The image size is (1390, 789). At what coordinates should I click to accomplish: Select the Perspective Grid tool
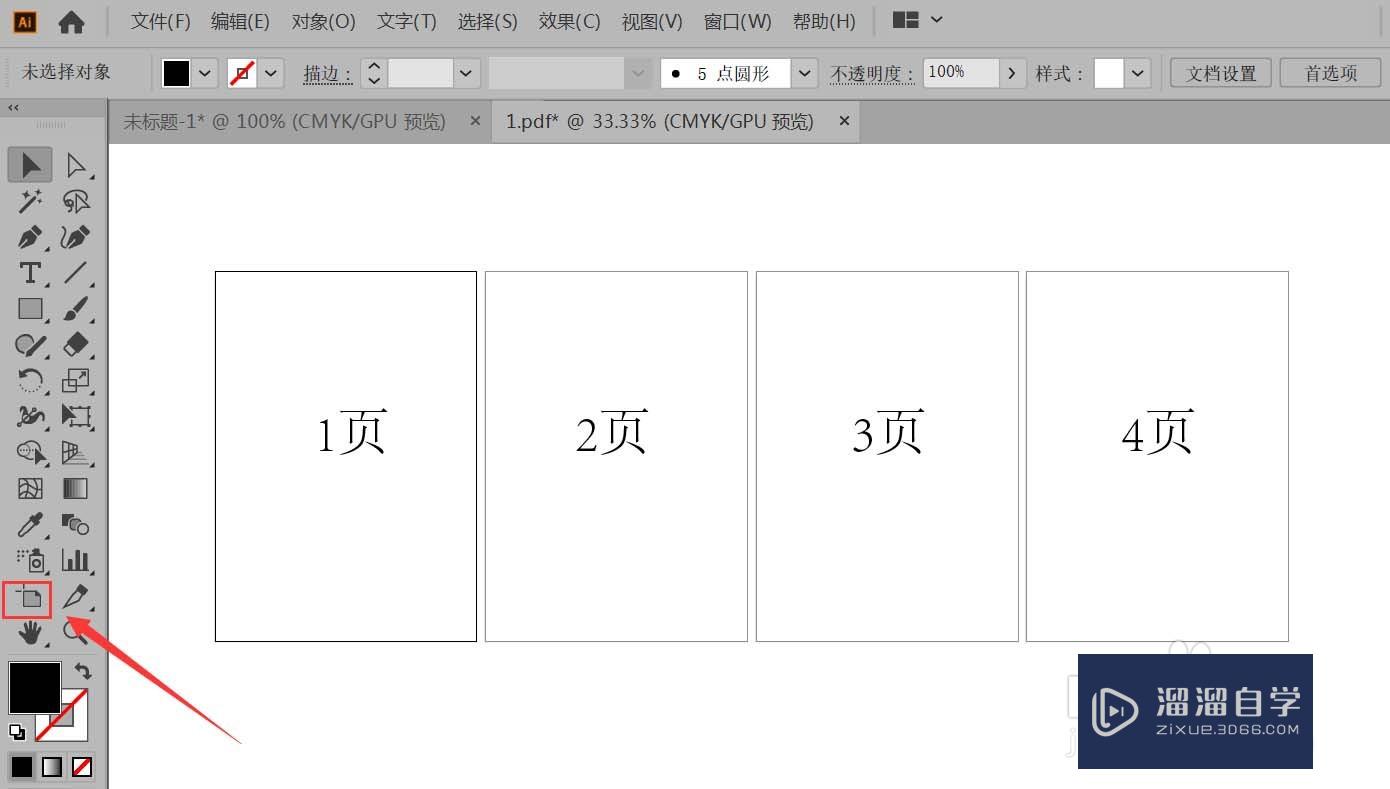pos(76,452)
